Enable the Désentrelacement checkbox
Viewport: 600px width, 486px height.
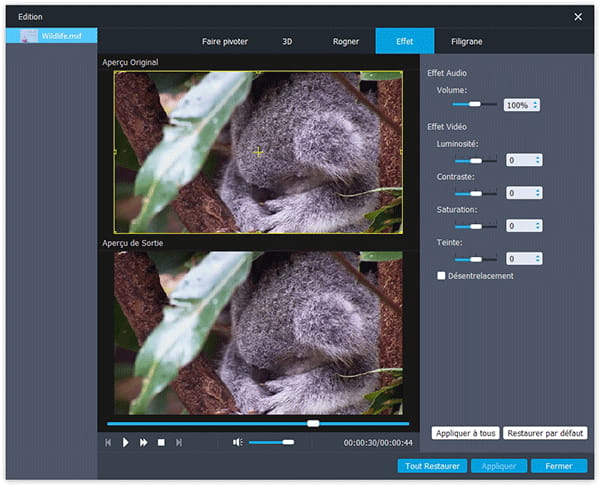tap(441, 276)
